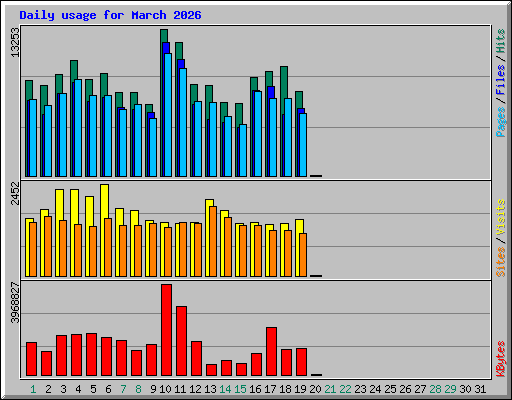
Task: Click day 25 on the x-axis
Action: pos(390,389)
